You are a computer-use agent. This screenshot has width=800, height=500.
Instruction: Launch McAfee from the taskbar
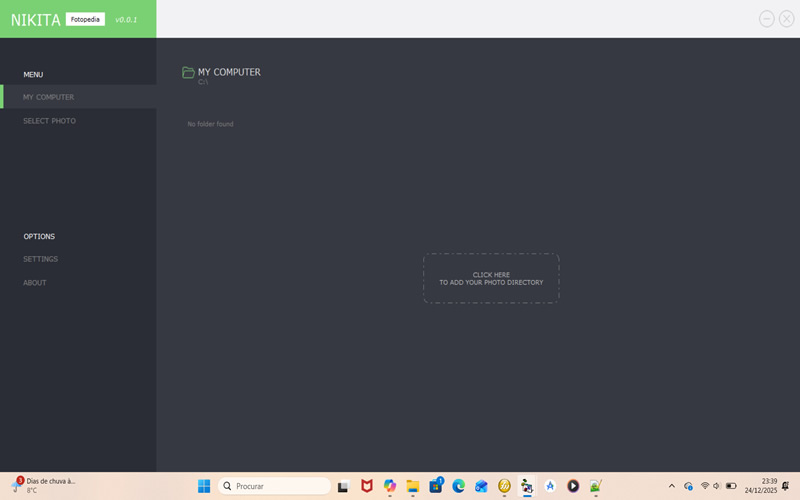tap(367, 486)
